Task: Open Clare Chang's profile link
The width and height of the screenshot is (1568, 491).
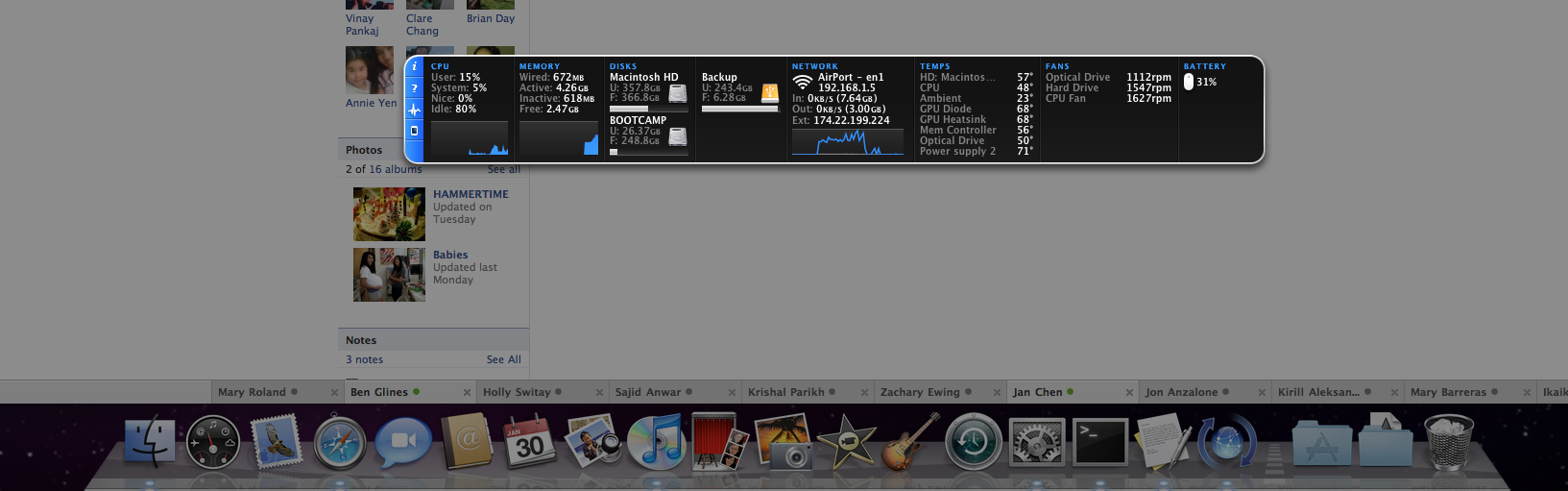Action: point(422,24)
